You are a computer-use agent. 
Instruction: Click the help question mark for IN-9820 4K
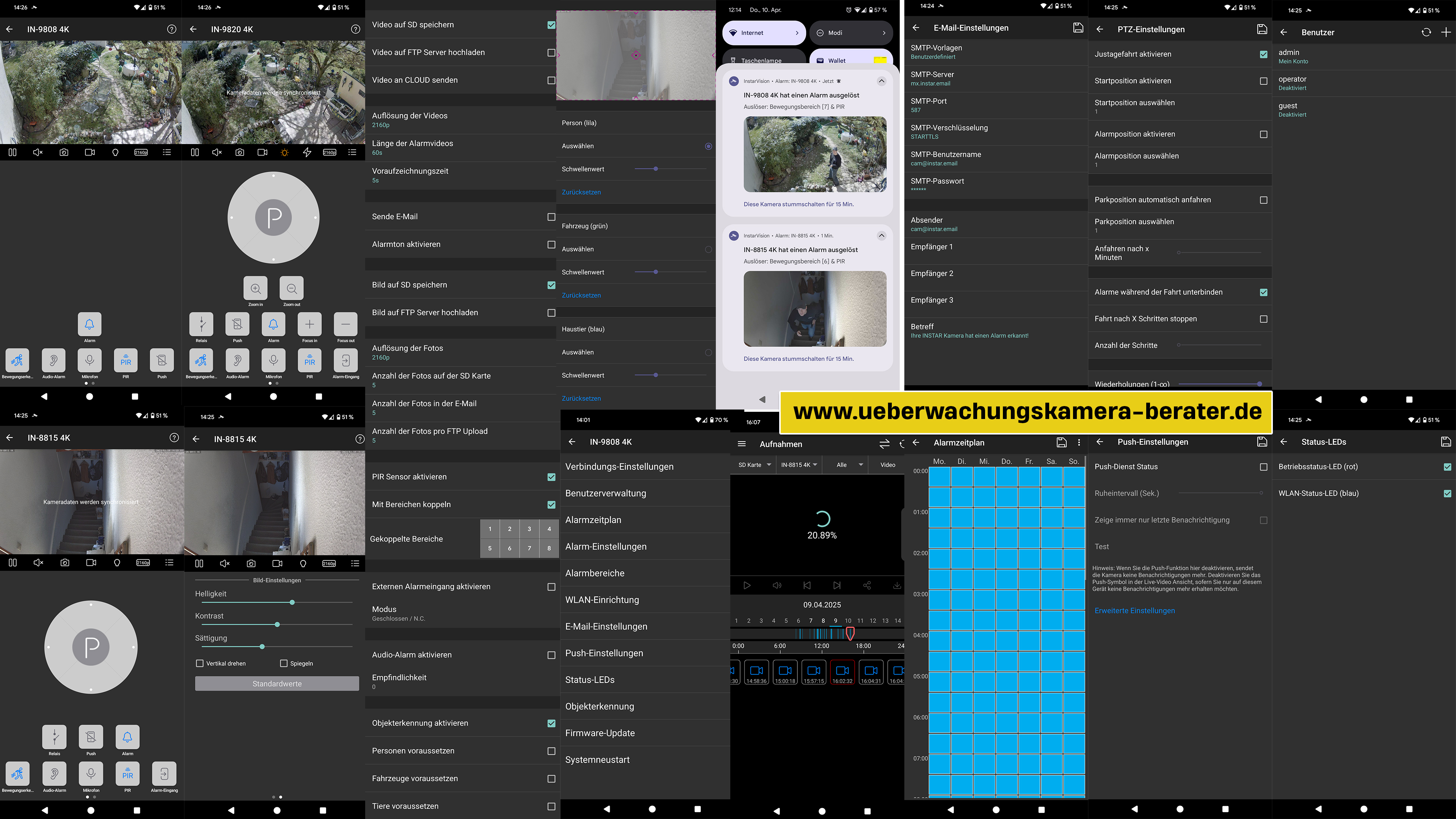(356, 30)
